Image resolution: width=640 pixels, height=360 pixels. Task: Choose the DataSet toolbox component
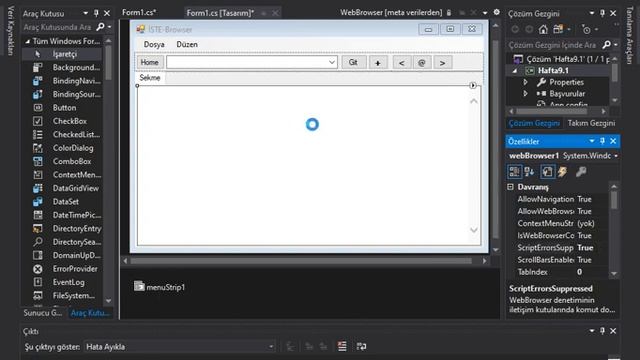62,202
